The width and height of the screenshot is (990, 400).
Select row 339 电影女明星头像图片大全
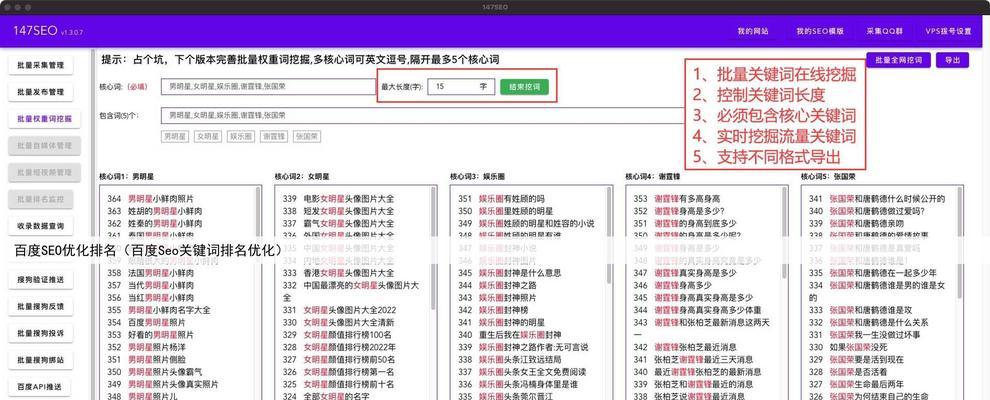(338, 199)
